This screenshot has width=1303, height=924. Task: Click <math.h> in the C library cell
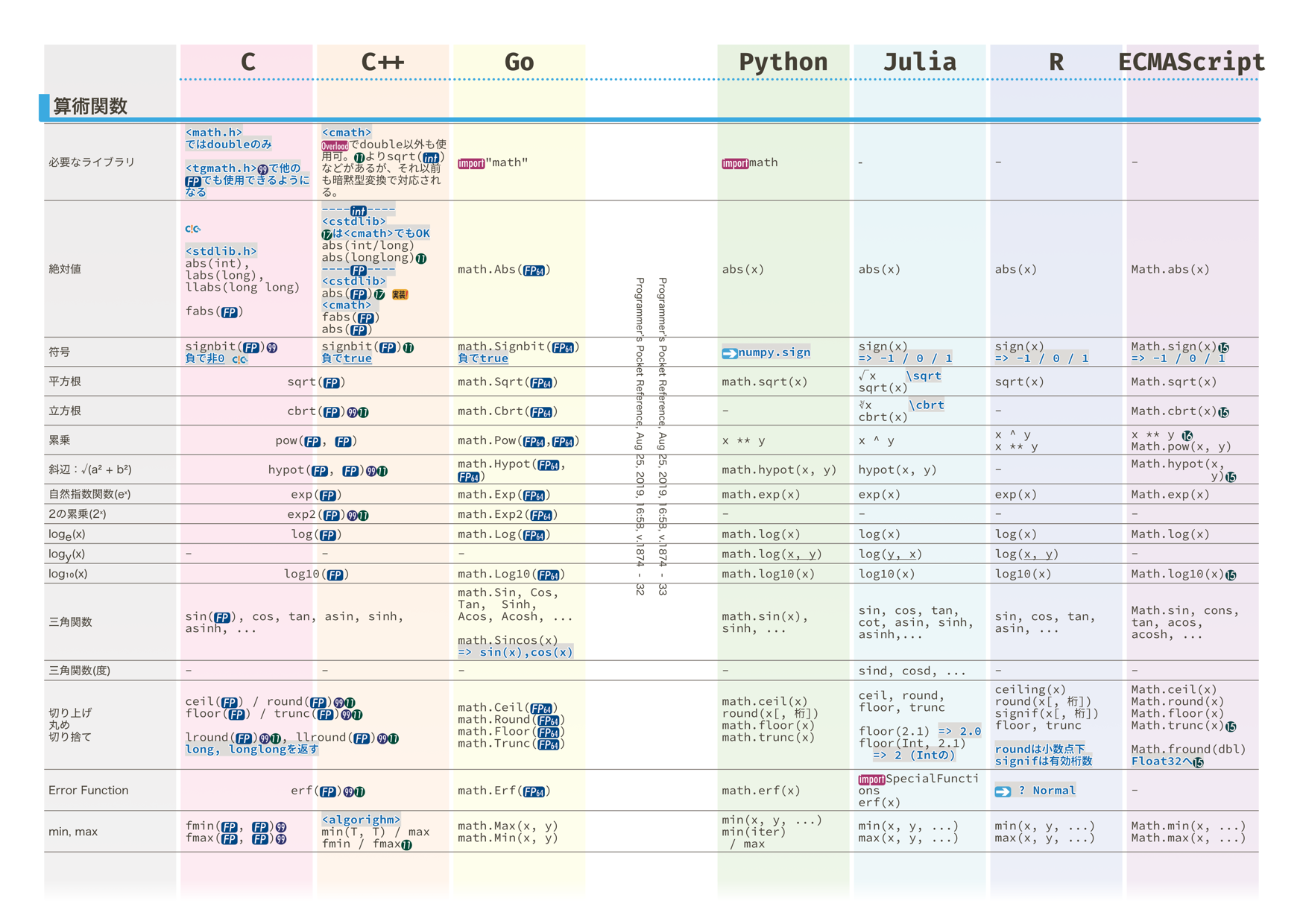214,133
